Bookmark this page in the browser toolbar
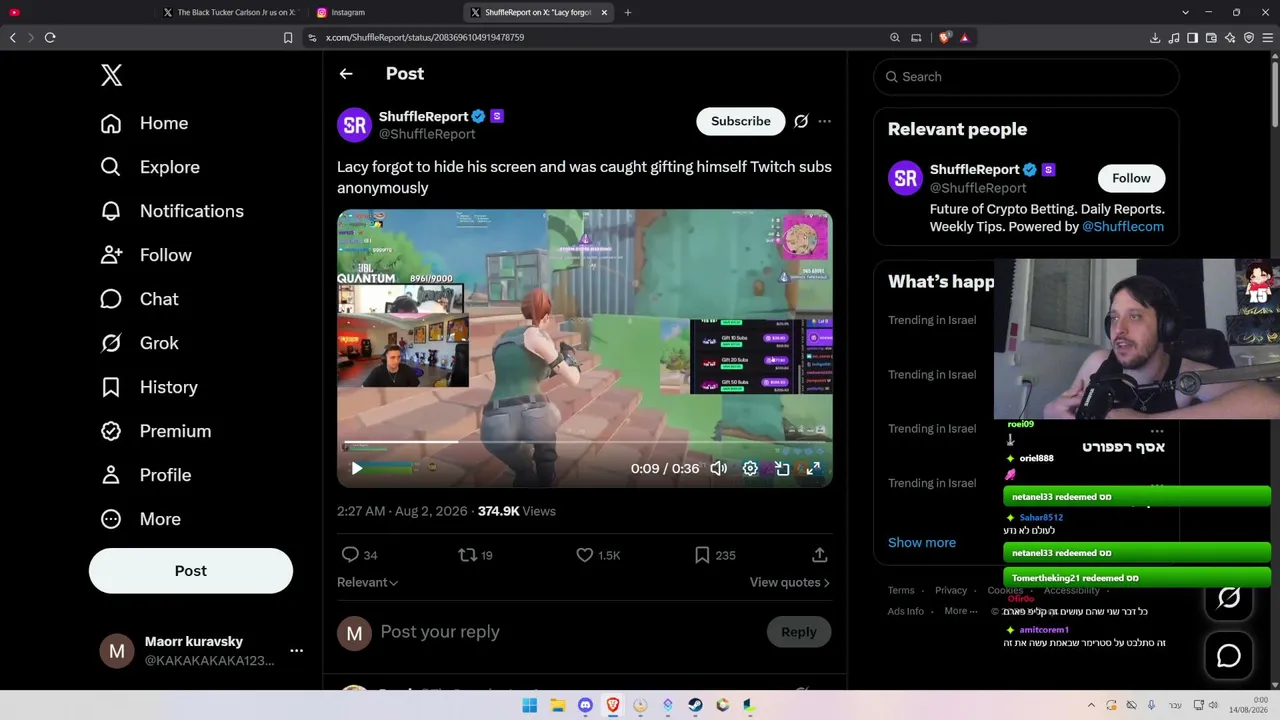 [288, 38]
